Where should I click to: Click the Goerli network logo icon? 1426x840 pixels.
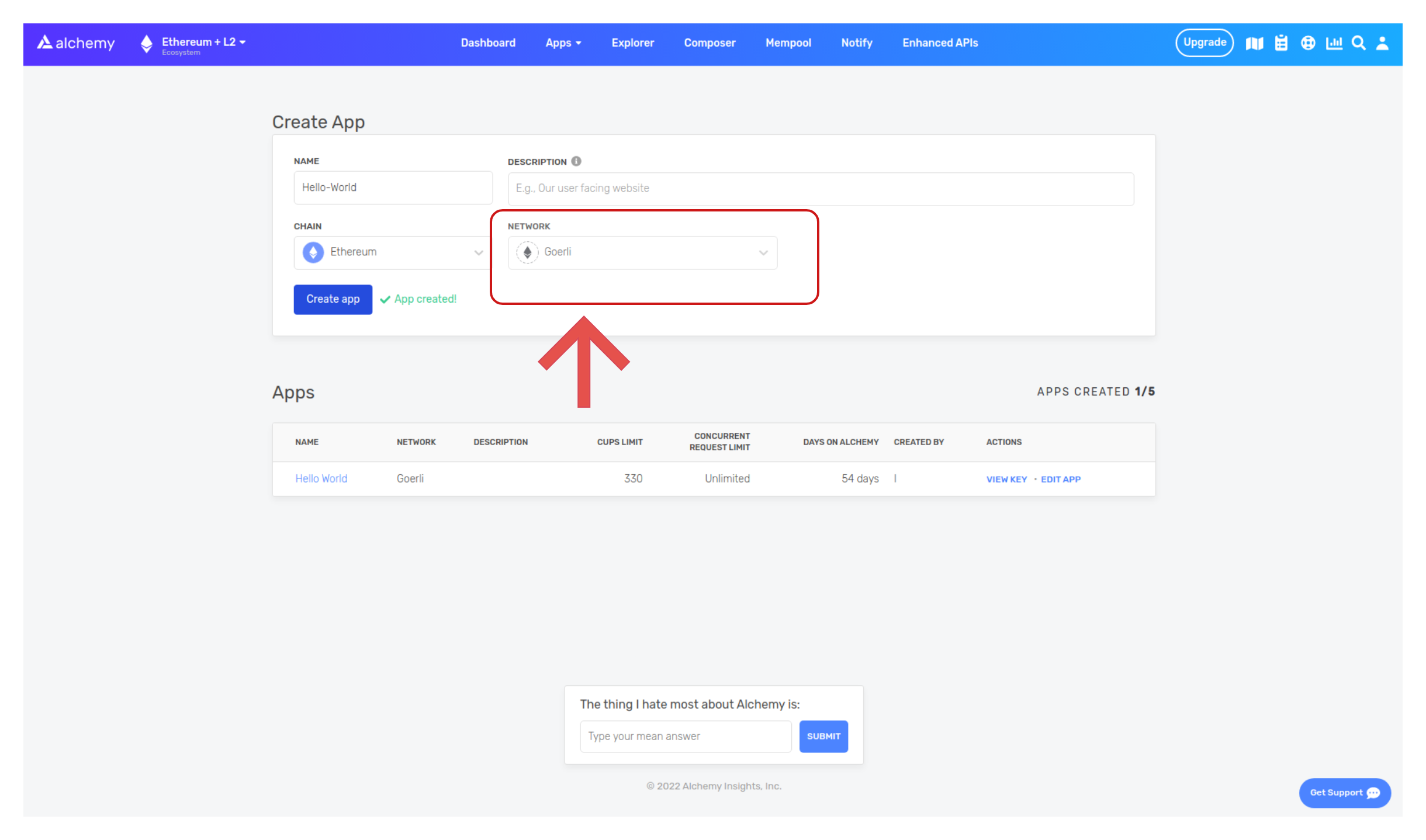point(527,252)
